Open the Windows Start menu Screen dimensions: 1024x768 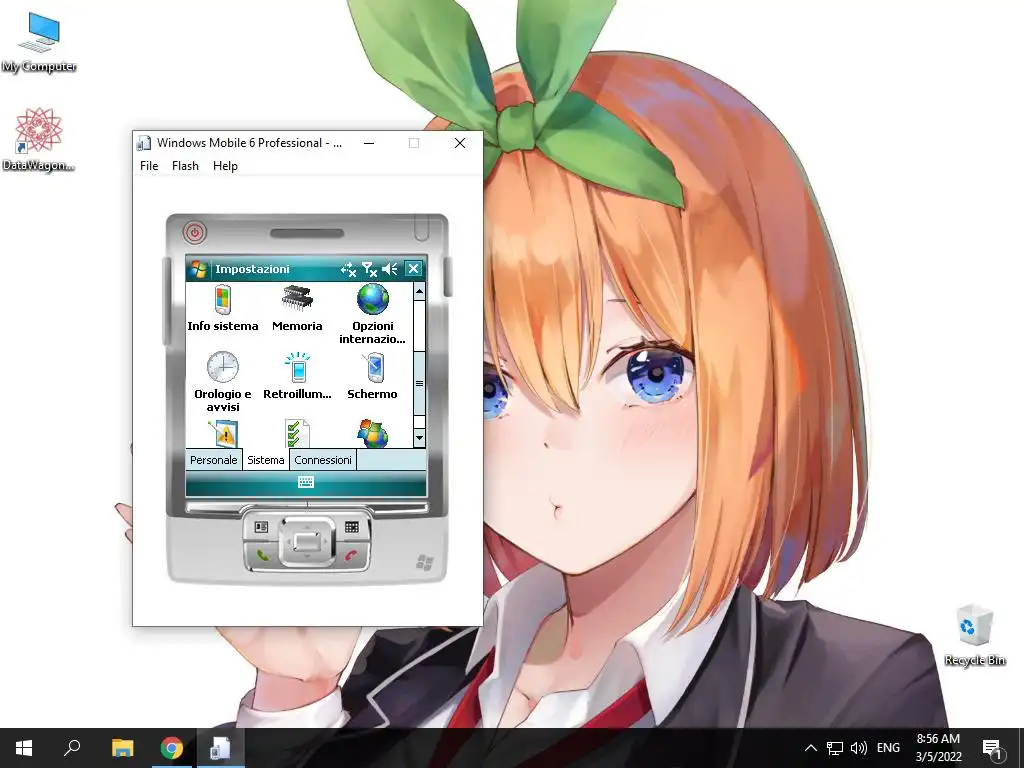click(24, 748)
